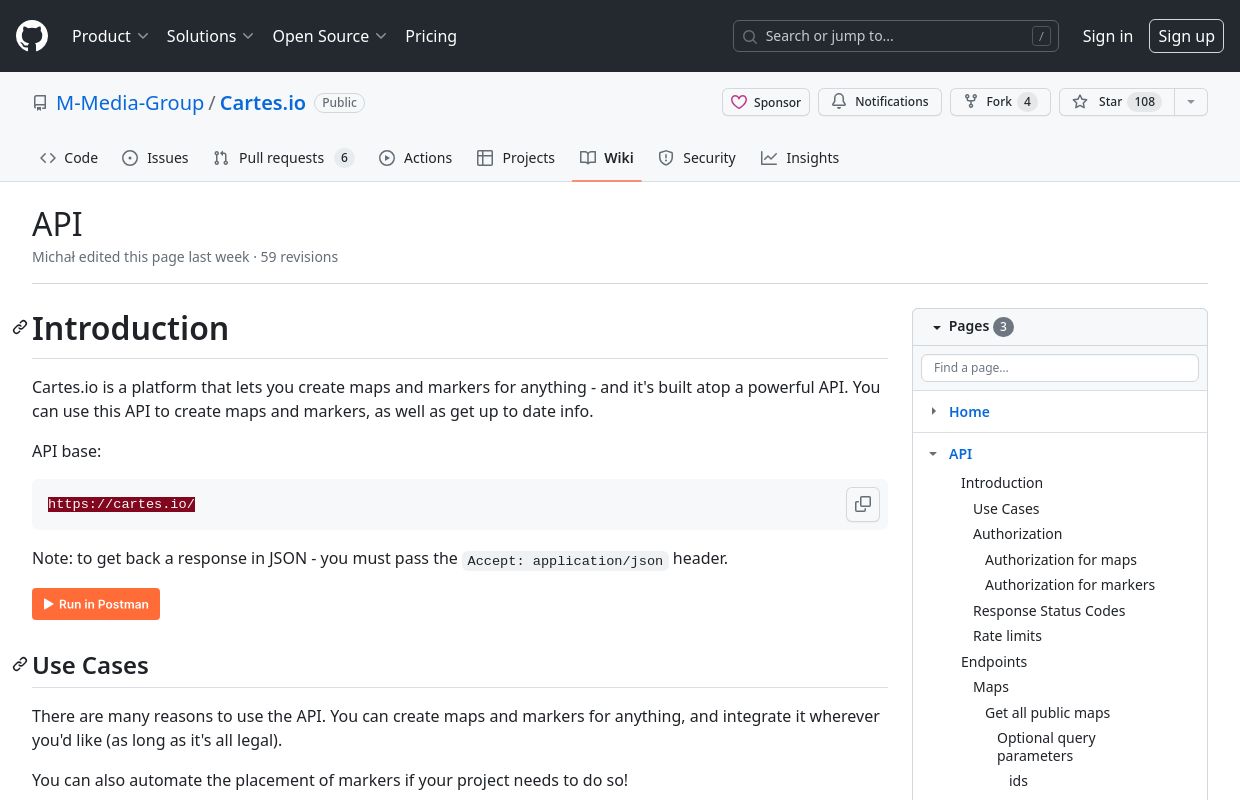This screenshot has height=800, width=1240.
Task: Open the M-Media-Group organization link
Action: click(x=130, y=103)
